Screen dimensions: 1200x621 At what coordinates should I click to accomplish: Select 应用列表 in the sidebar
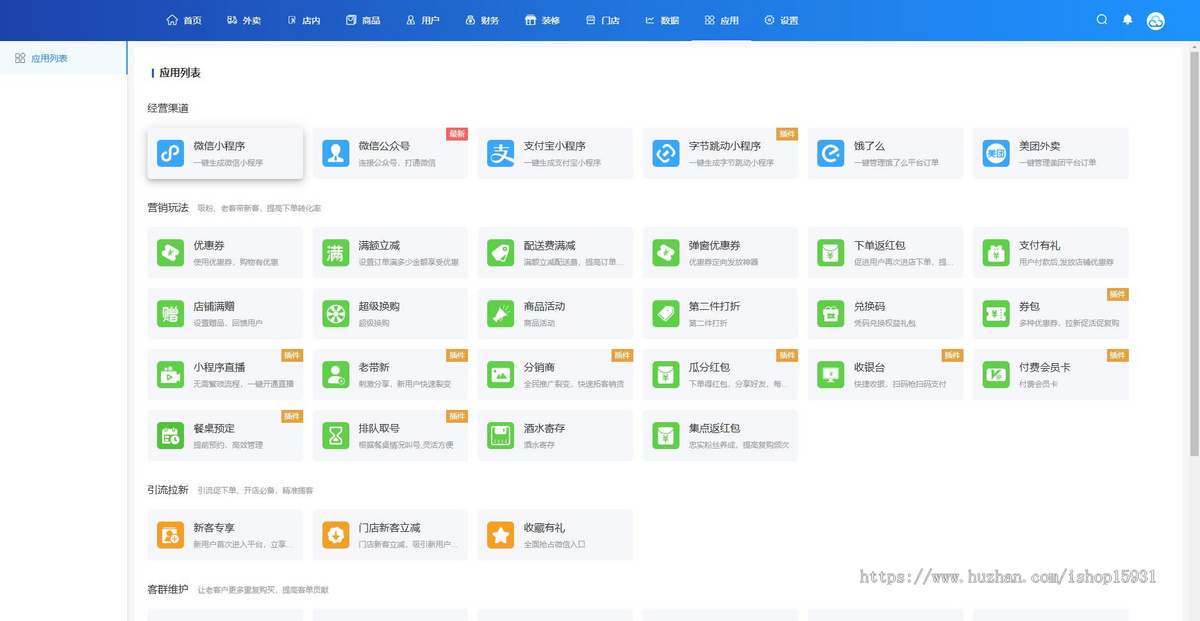pyautogui.click(x=64, y=58)
